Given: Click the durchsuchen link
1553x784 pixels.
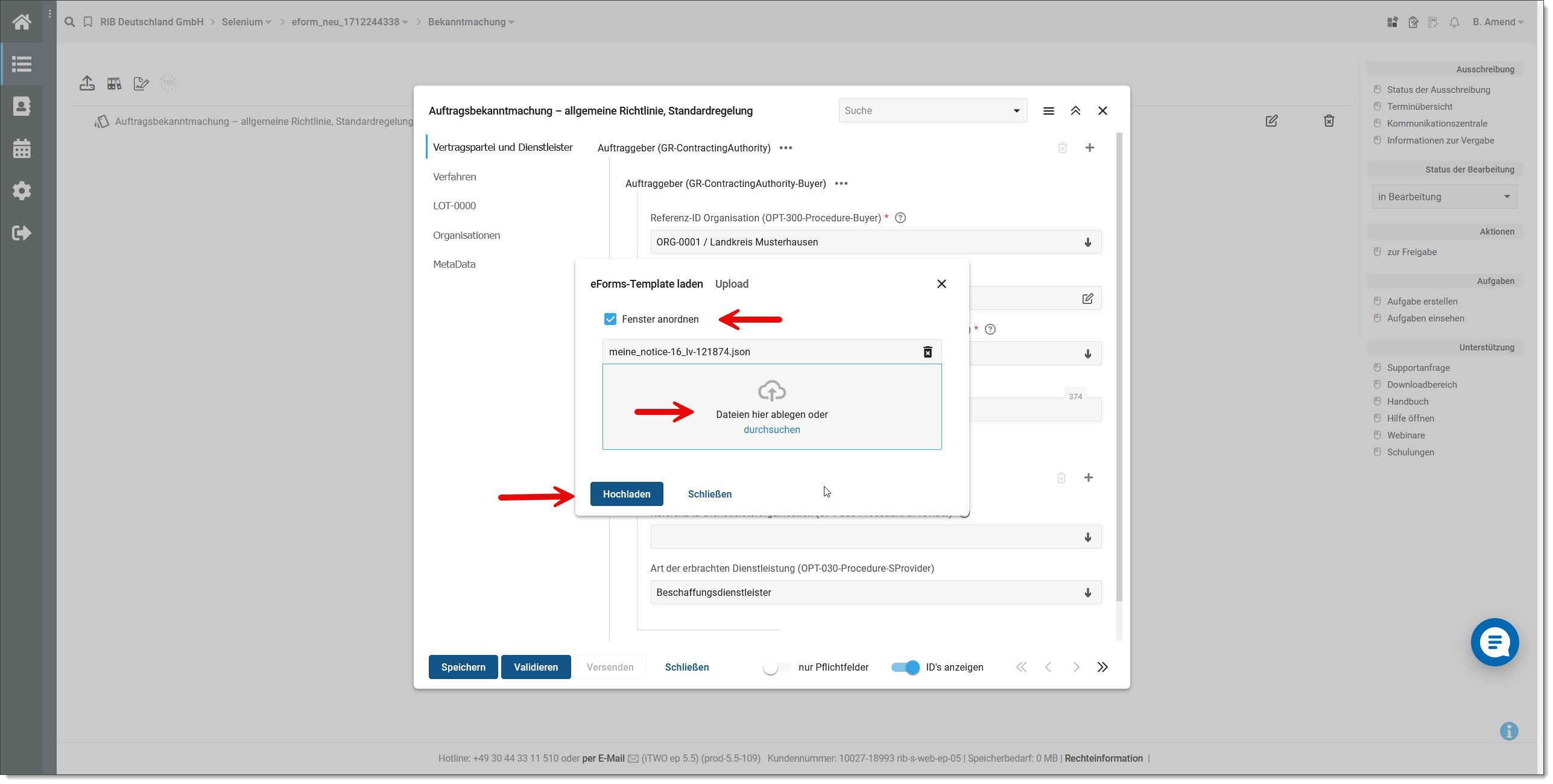Looking at the screenshot, I should point(772,429).
